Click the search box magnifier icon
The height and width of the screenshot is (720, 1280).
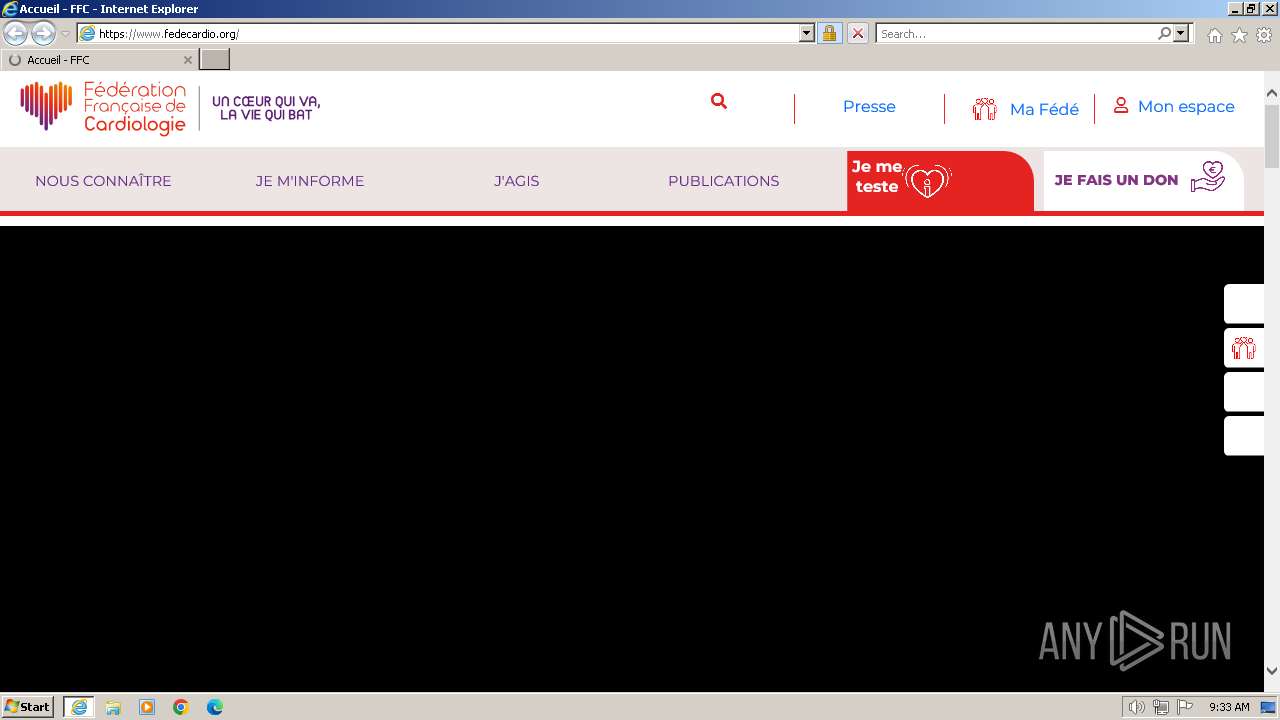click(1164, 33)
